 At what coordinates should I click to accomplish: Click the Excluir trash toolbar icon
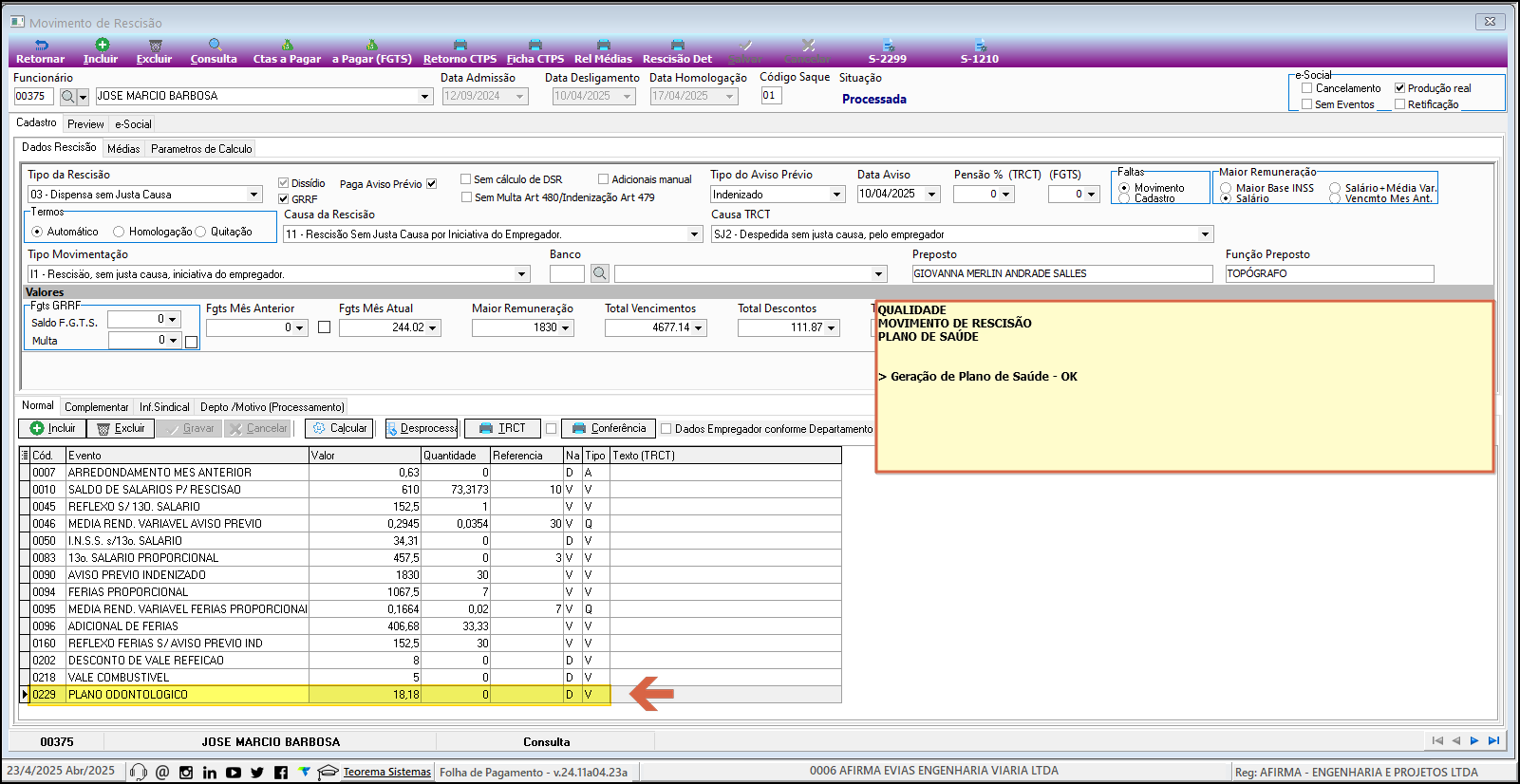pyautogui.click(x=155, y=46)
